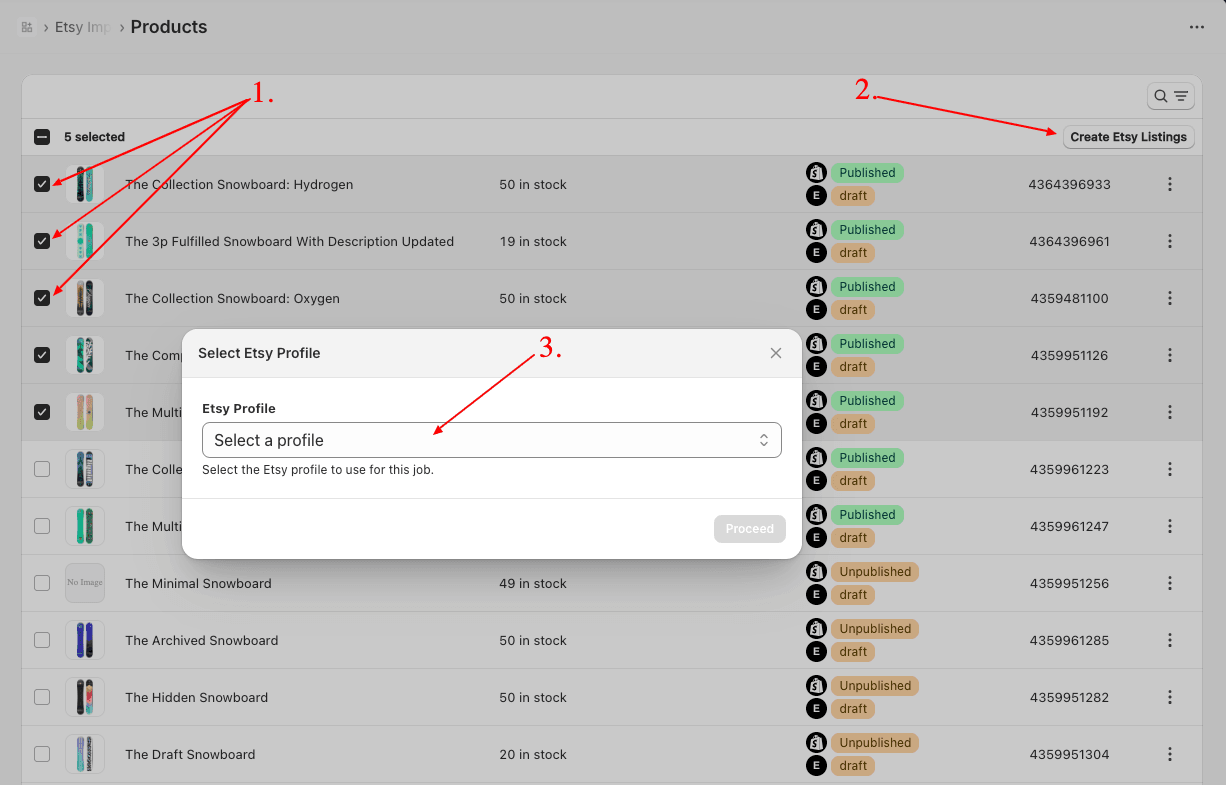This screenshot has height=785, width=1226.
Task: Uncheck The Collection Snowboard: Hydrogen checkbox
Action: click(x=42, y=184)
